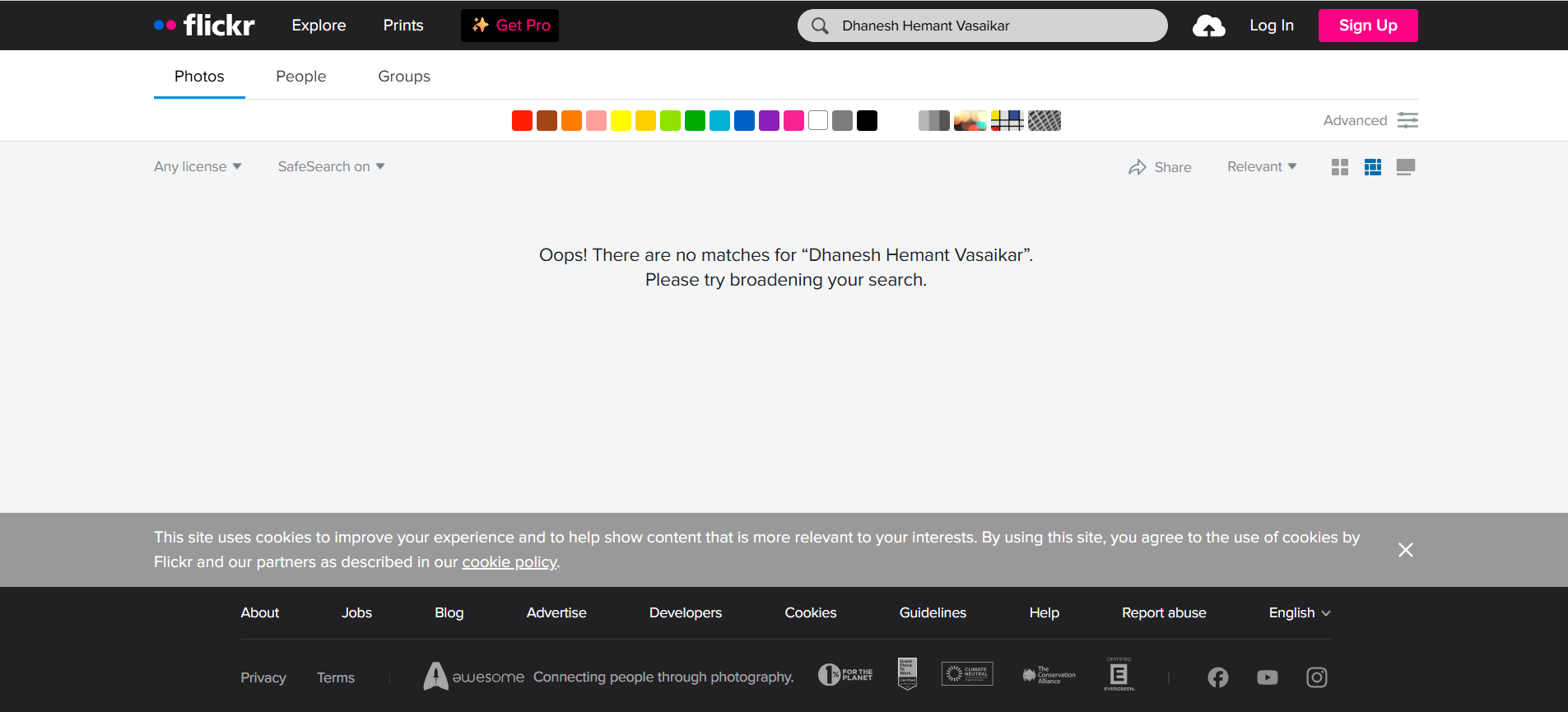Viewport: 1568px width, 712px height.
Task: Select the bright yellow color swatch
Action: (x=621, y=121)
